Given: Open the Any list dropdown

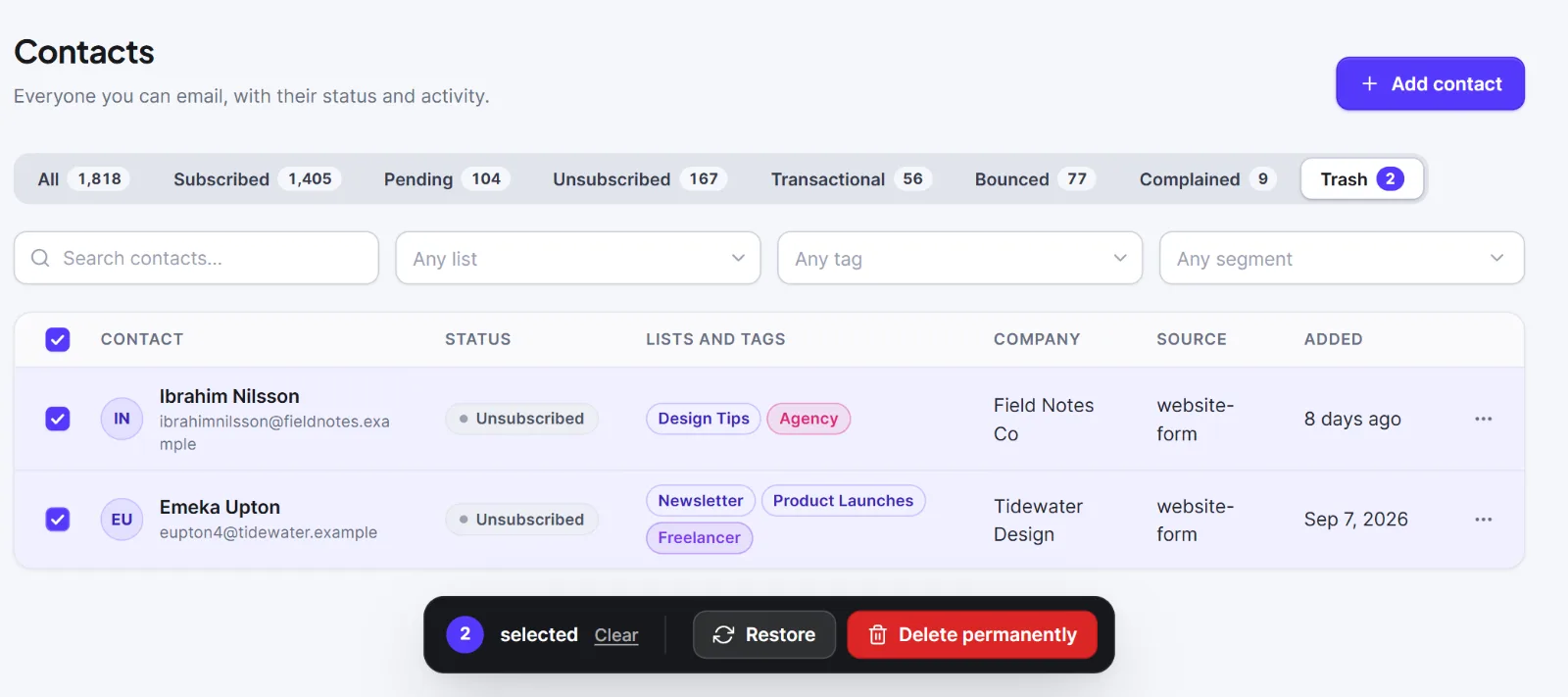Looking at the screenshot, I should coord(578,258).
